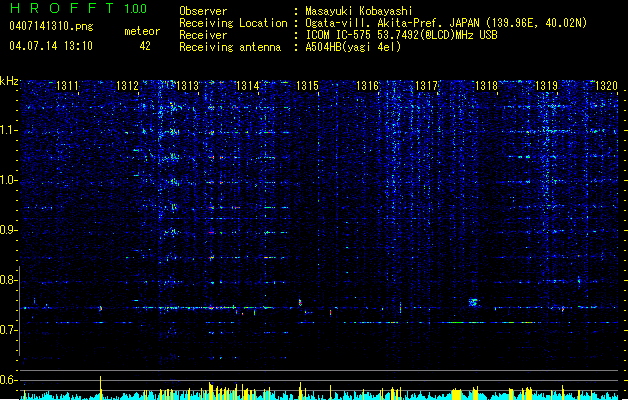Click the date stamp 04.07.14 13:10
Image resolution: width=629 pixels, height=400 pixels.
(51, 46)
